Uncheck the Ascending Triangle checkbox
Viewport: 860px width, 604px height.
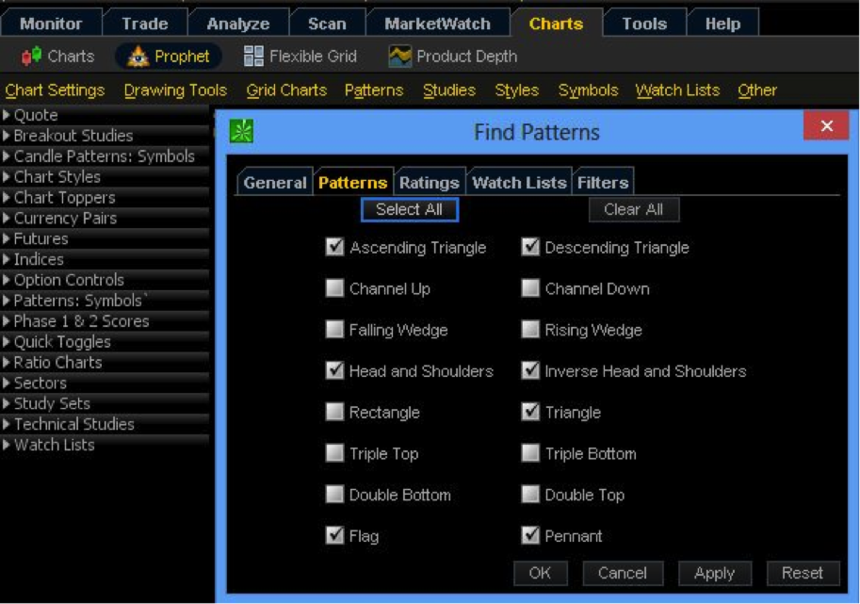click(335, 247)
